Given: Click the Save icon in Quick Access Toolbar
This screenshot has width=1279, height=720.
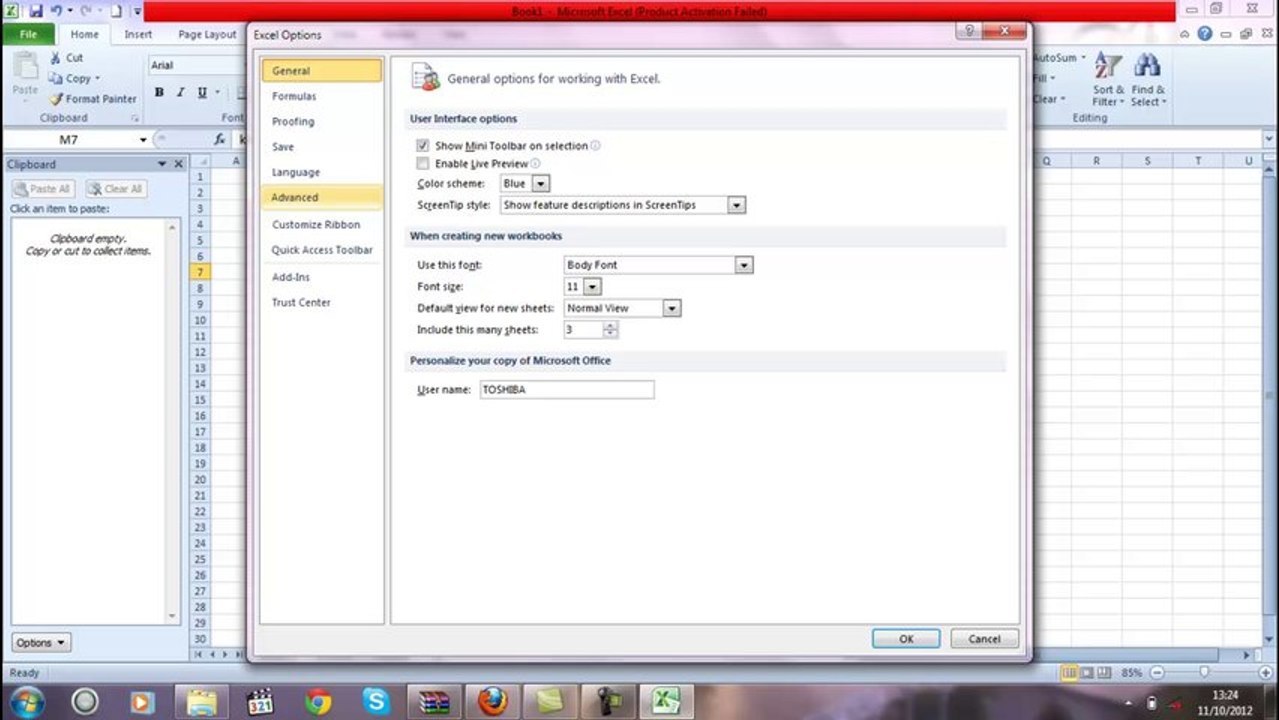Looking at the screenshot, I should pyautogui.click(x=36, y=11).
